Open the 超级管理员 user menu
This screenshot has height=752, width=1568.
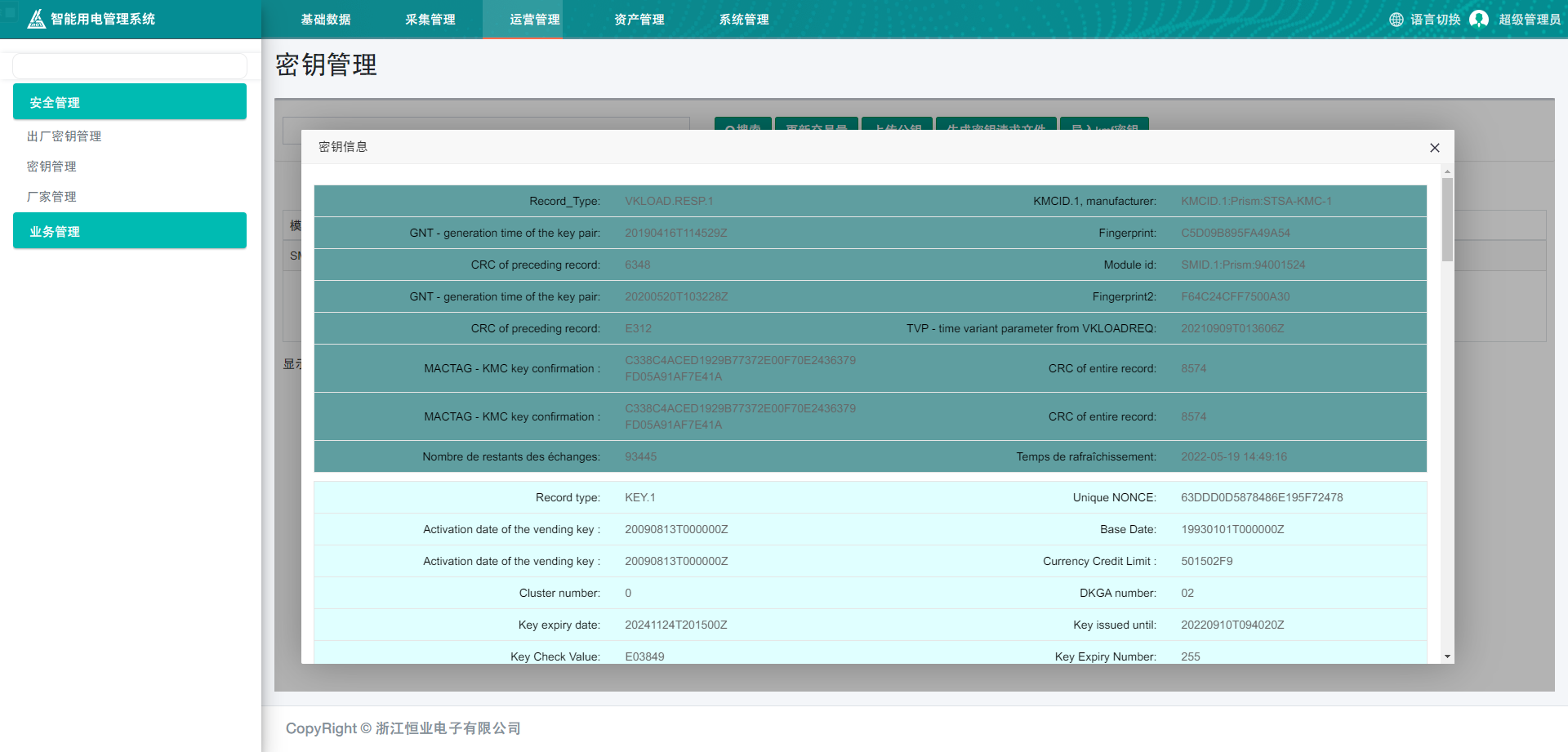tap(1529, 20)
